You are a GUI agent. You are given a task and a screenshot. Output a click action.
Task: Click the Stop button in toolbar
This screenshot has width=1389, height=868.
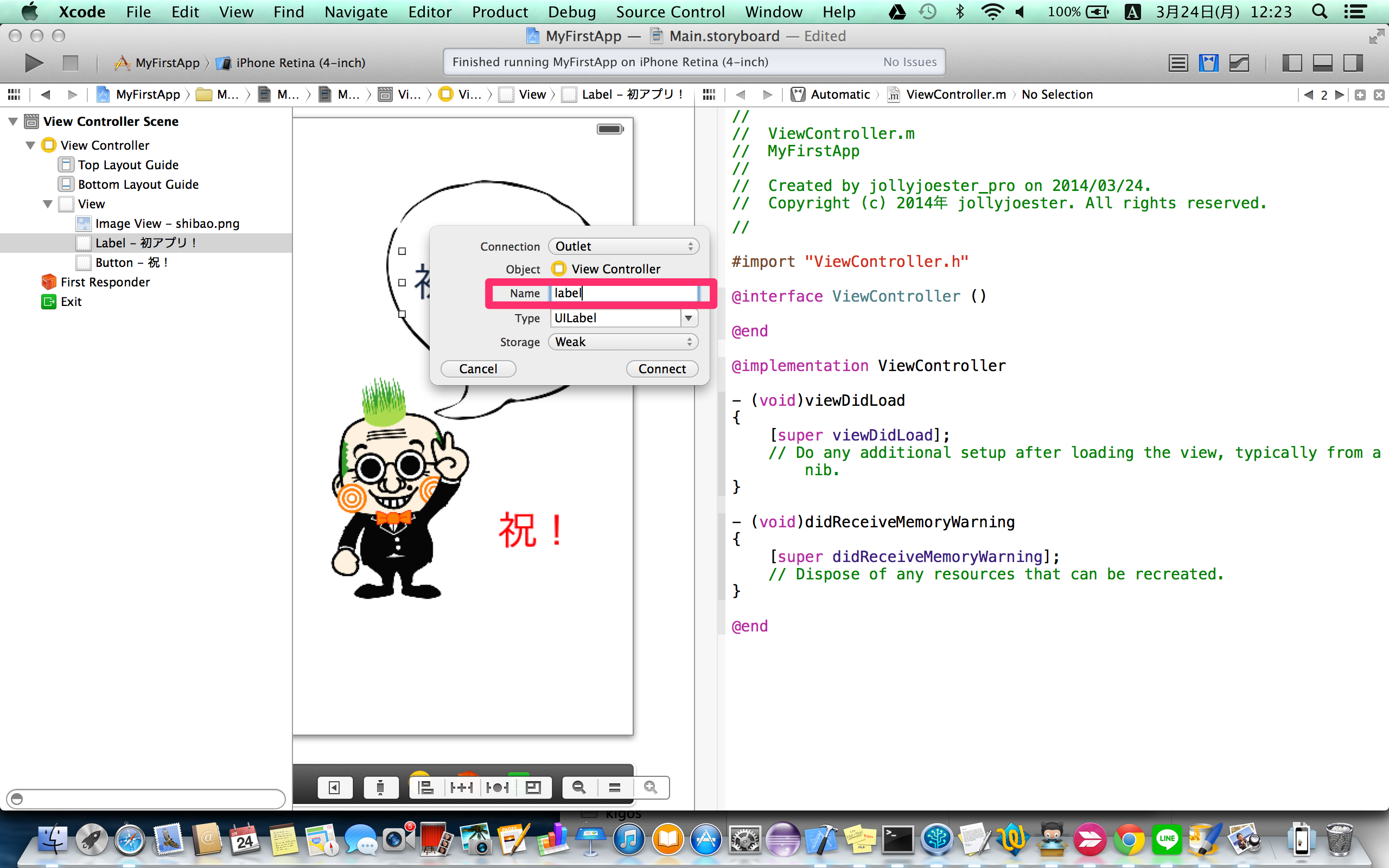(x=70, y=62)
